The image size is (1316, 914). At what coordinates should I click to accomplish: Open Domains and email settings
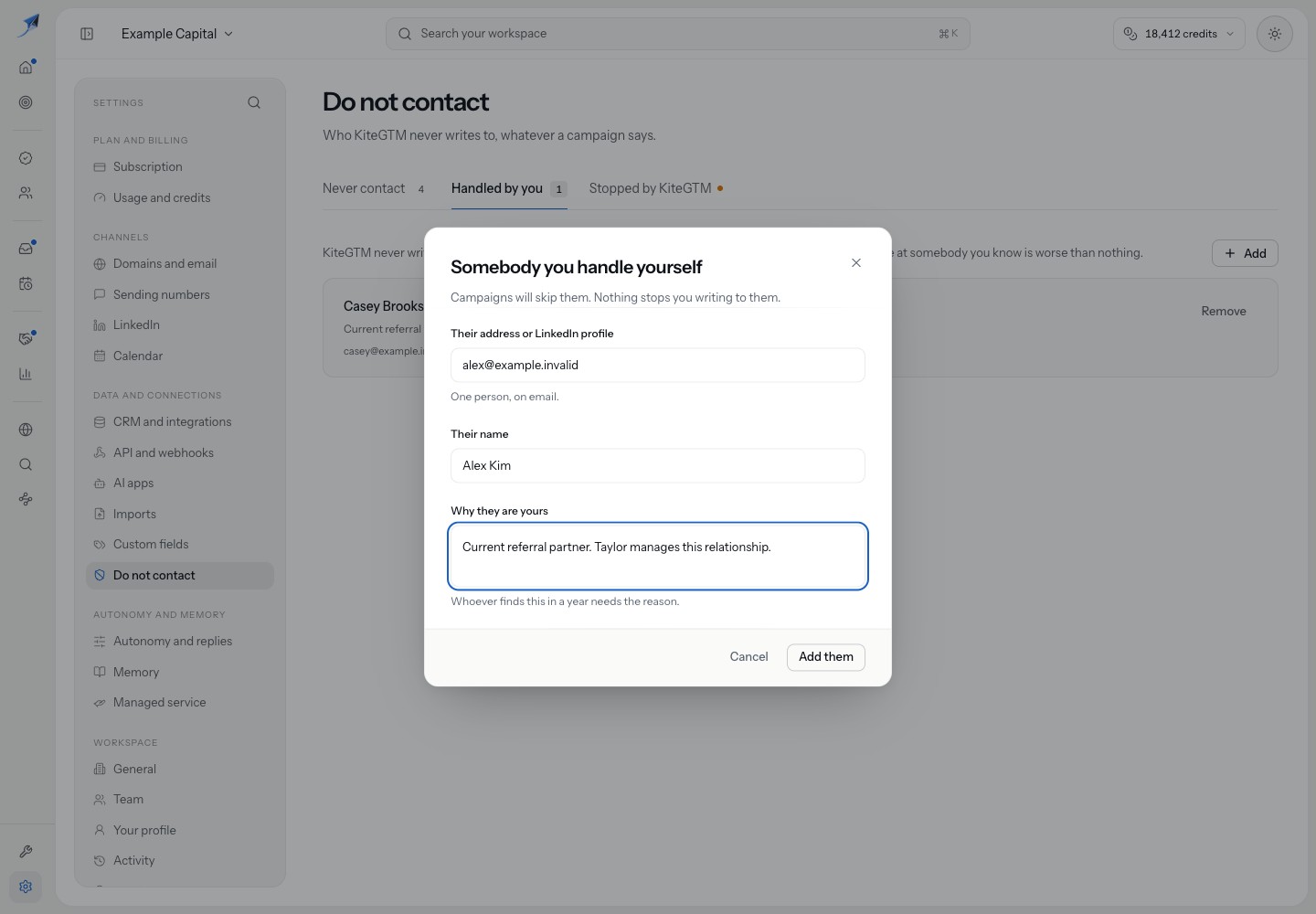coord(180,264)
